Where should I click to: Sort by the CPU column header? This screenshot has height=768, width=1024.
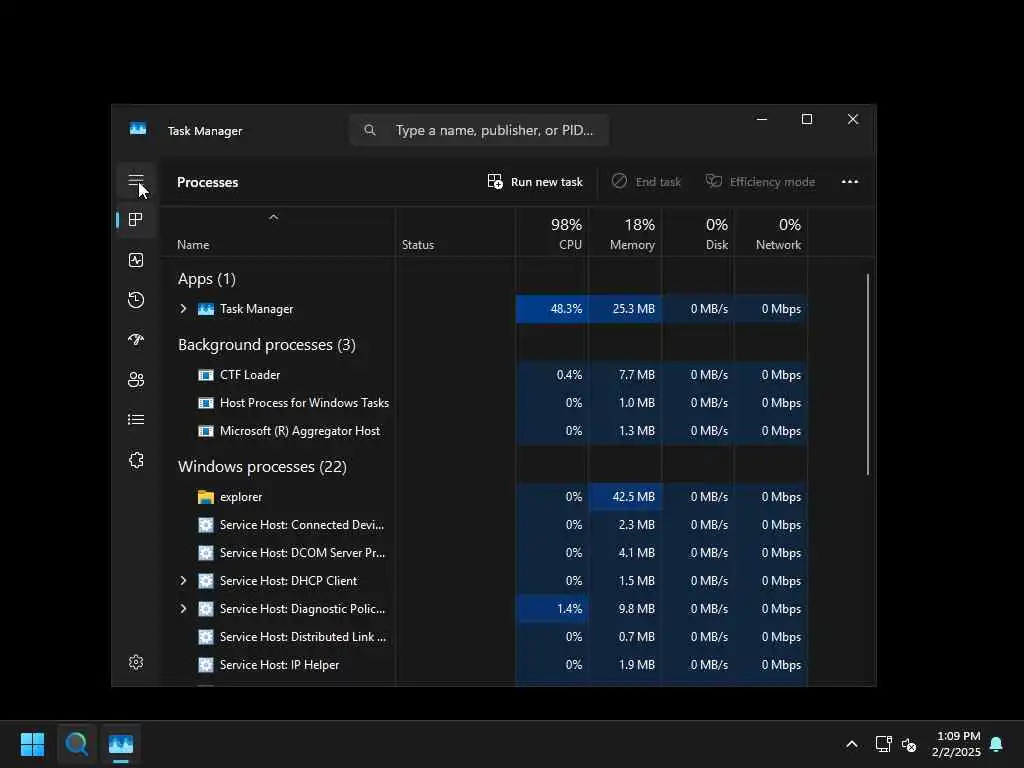552,232
